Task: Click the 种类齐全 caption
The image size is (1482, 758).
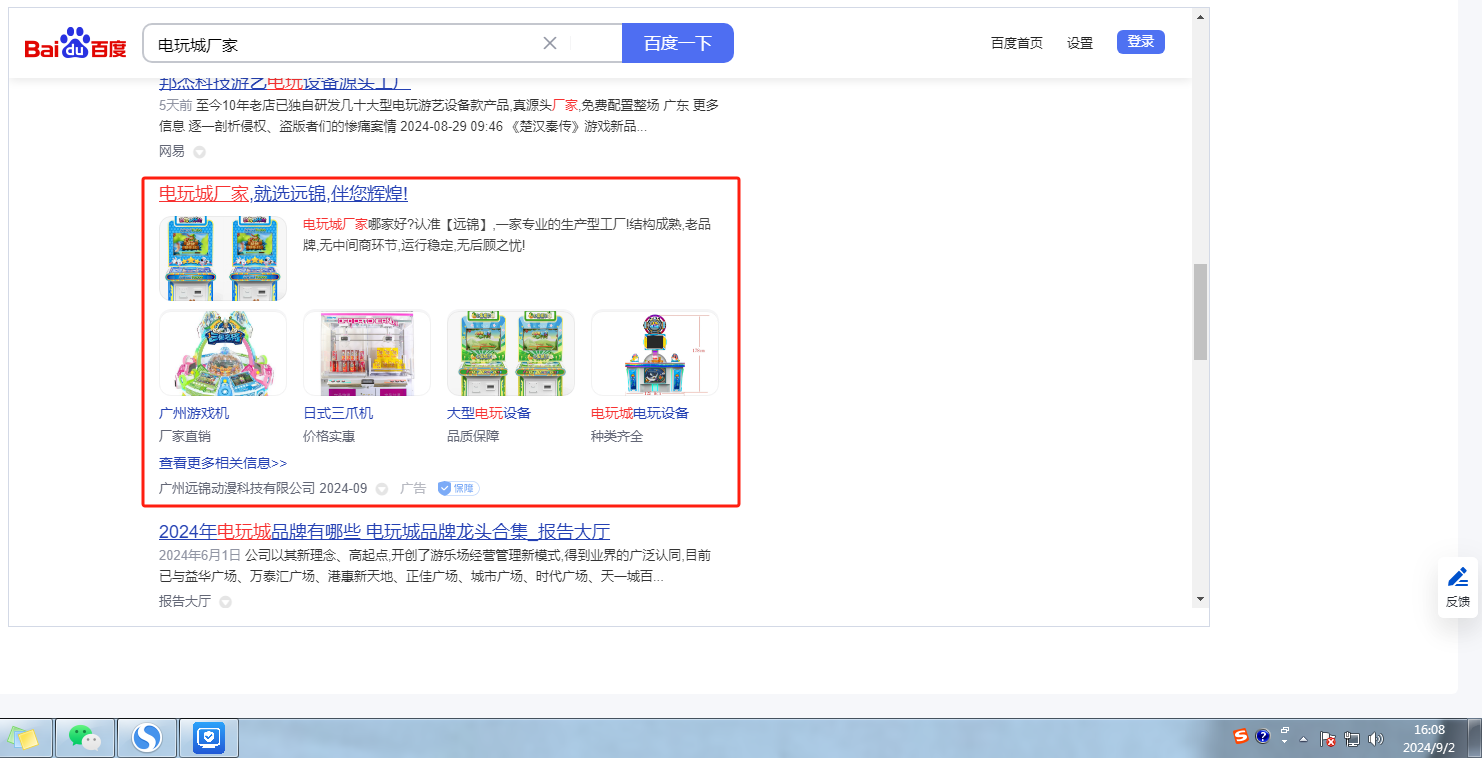Action: [x=617, y=436]
